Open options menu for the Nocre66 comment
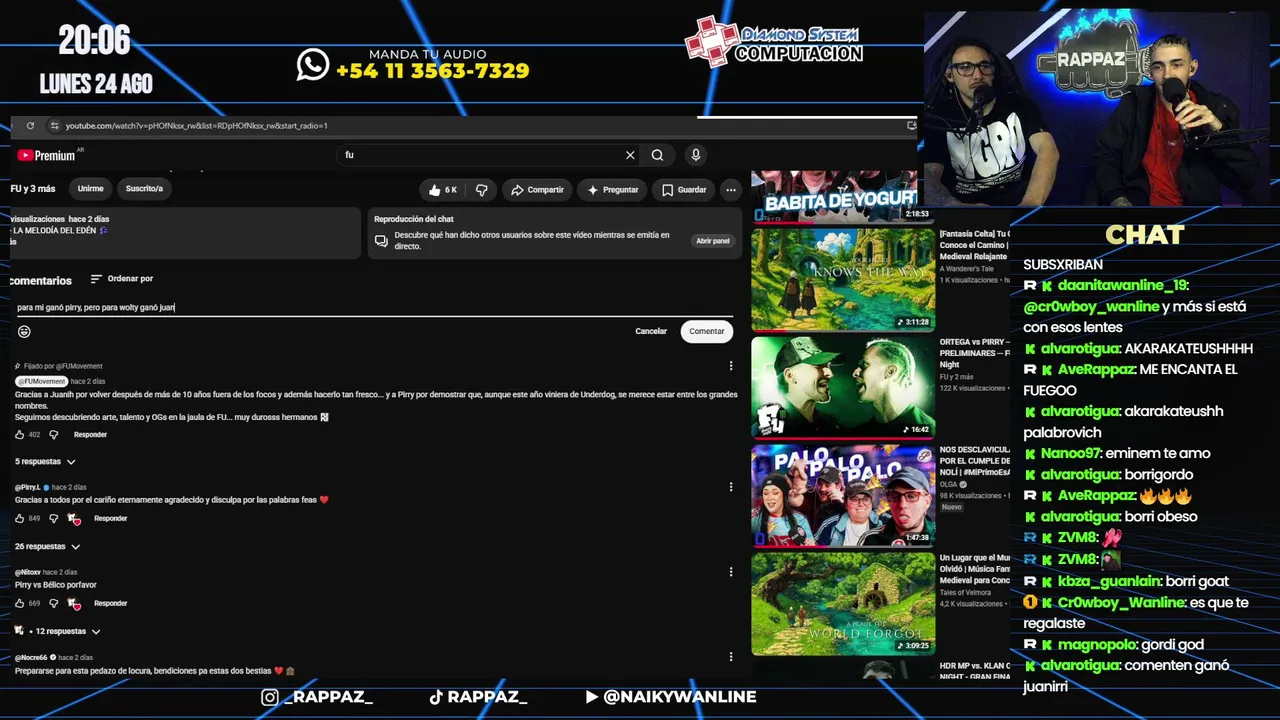Screen dimensions: 1280x720 [x=731, y=657]
